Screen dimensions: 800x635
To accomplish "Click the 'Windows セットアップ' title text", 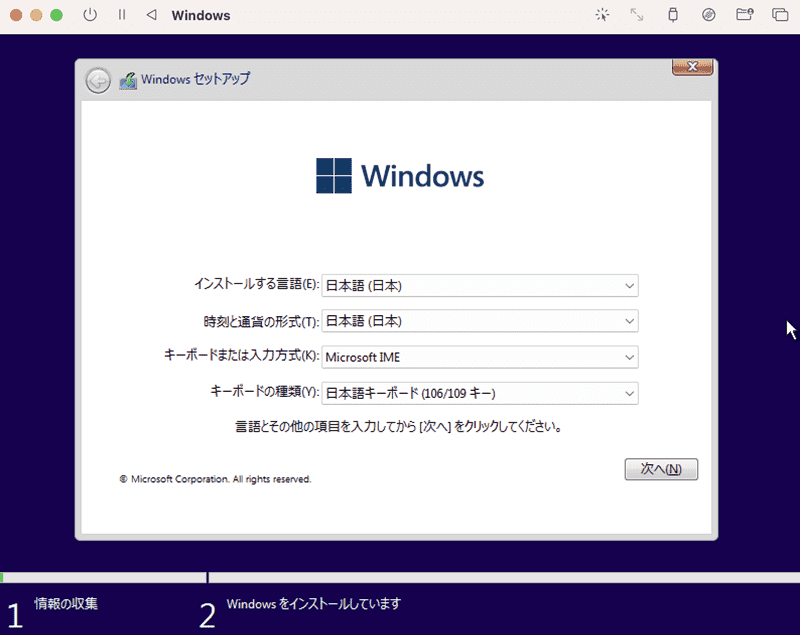I will coord(195,79).
